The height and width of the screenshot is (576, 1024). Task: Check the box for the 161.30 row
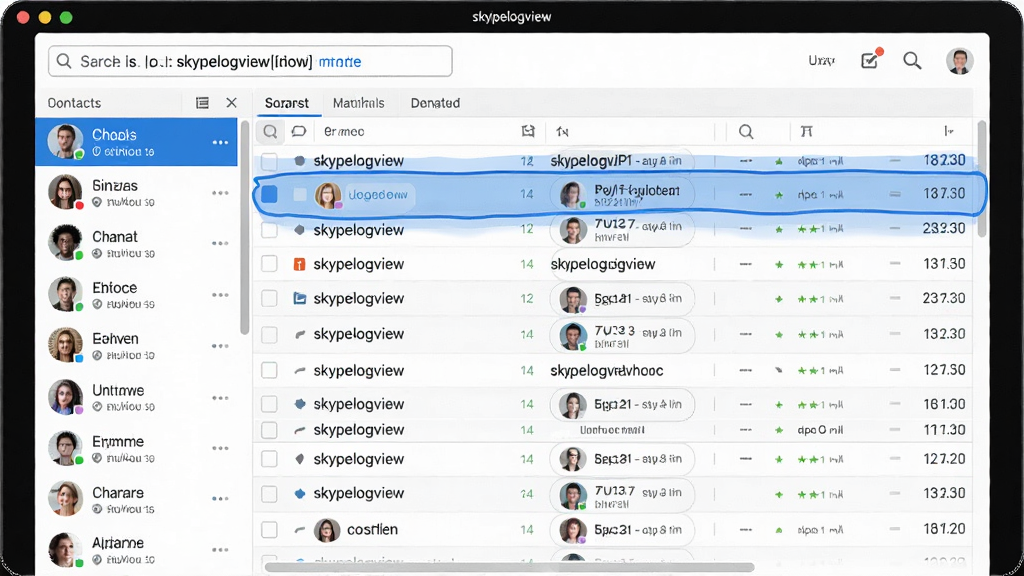(x=269, y=404)
